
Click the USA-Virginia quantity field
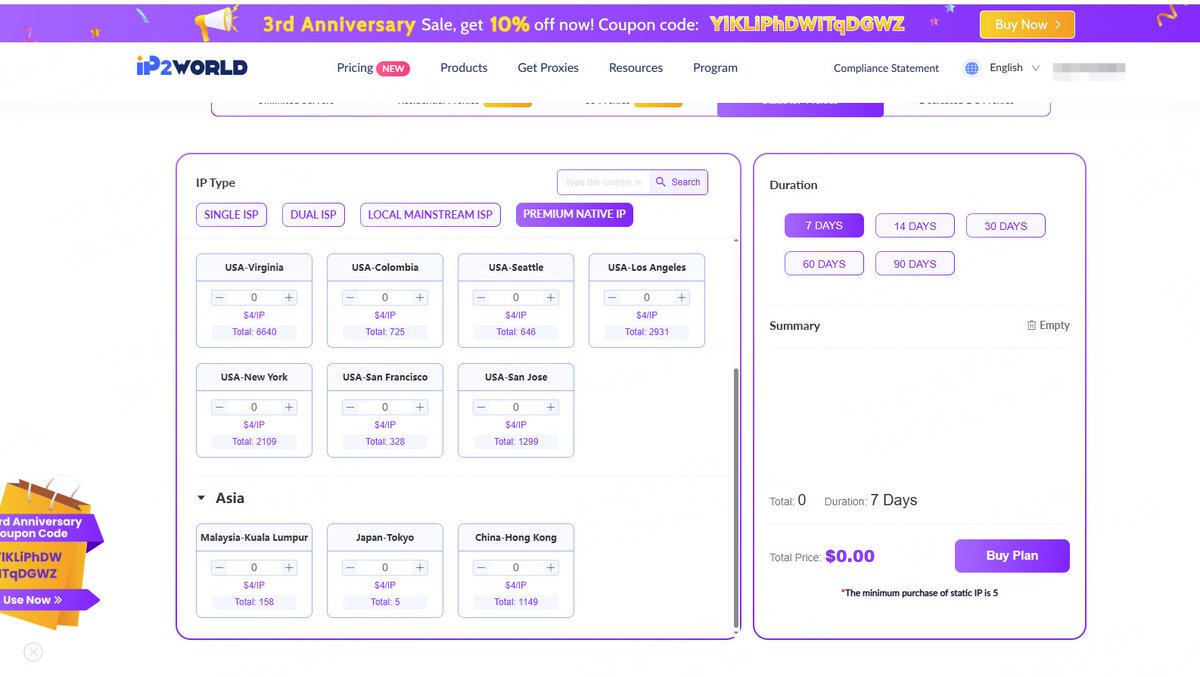click(x=254, y=298)
